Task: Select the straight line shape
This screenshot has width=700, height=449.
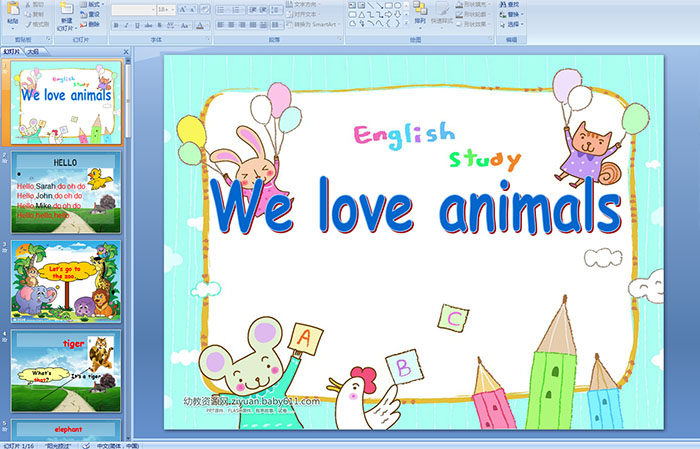Action: pos(371,5)
